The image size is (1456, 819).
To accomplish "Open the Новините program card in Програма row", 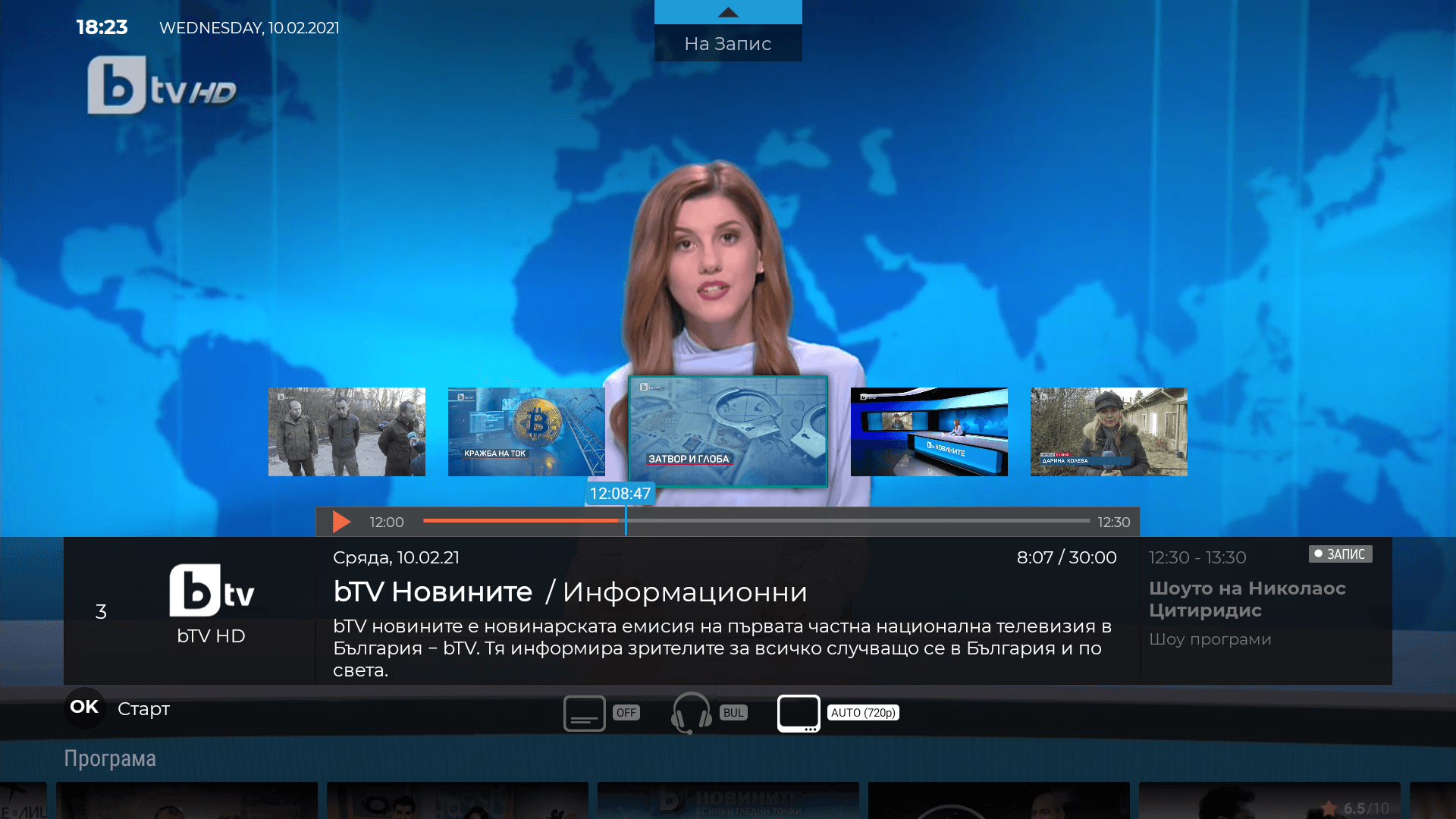I will click(x=728, y=800).
